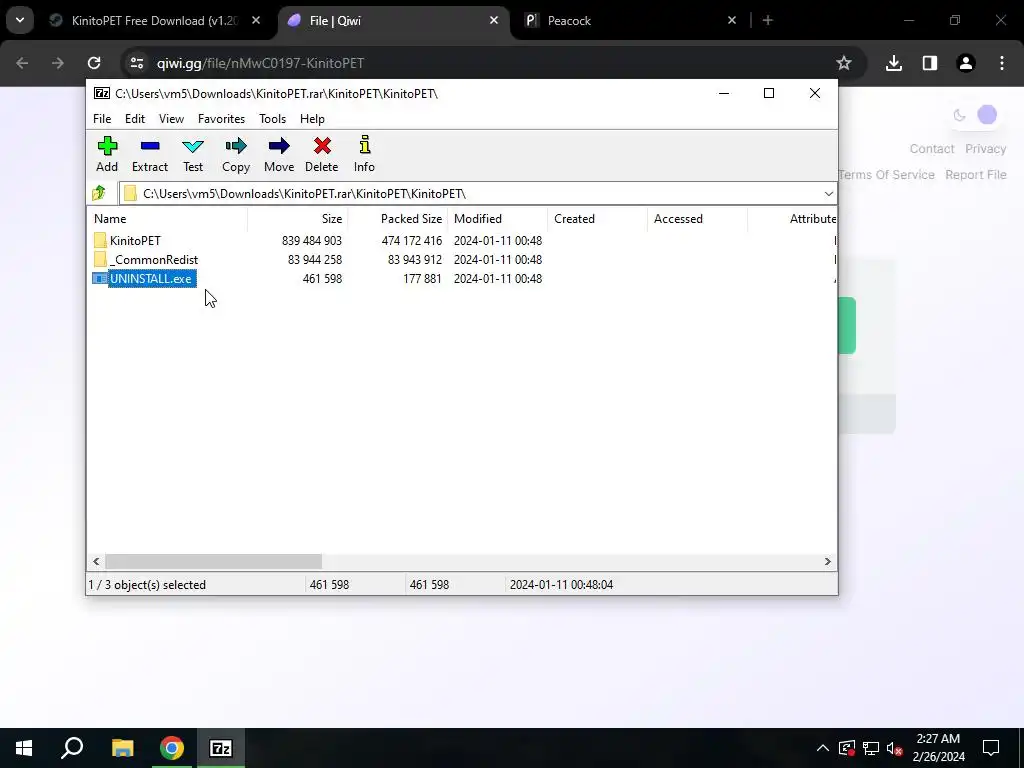Click muted volume icon in system tray
The image size is (1024, 768).
pyautogui.click(x=895, y=749)
